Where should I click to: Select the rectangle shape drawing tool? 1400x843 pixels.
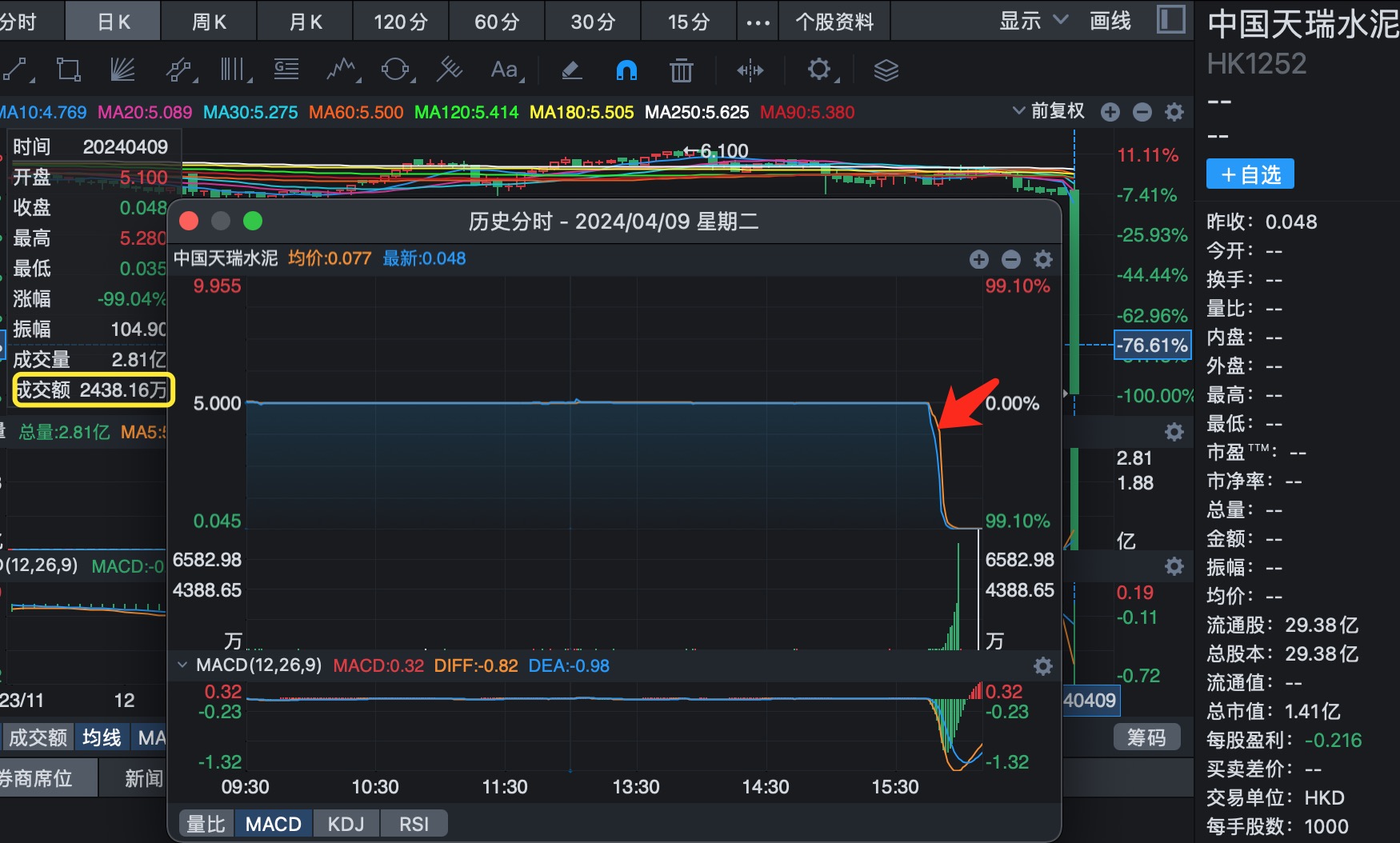tap(69, 70)
